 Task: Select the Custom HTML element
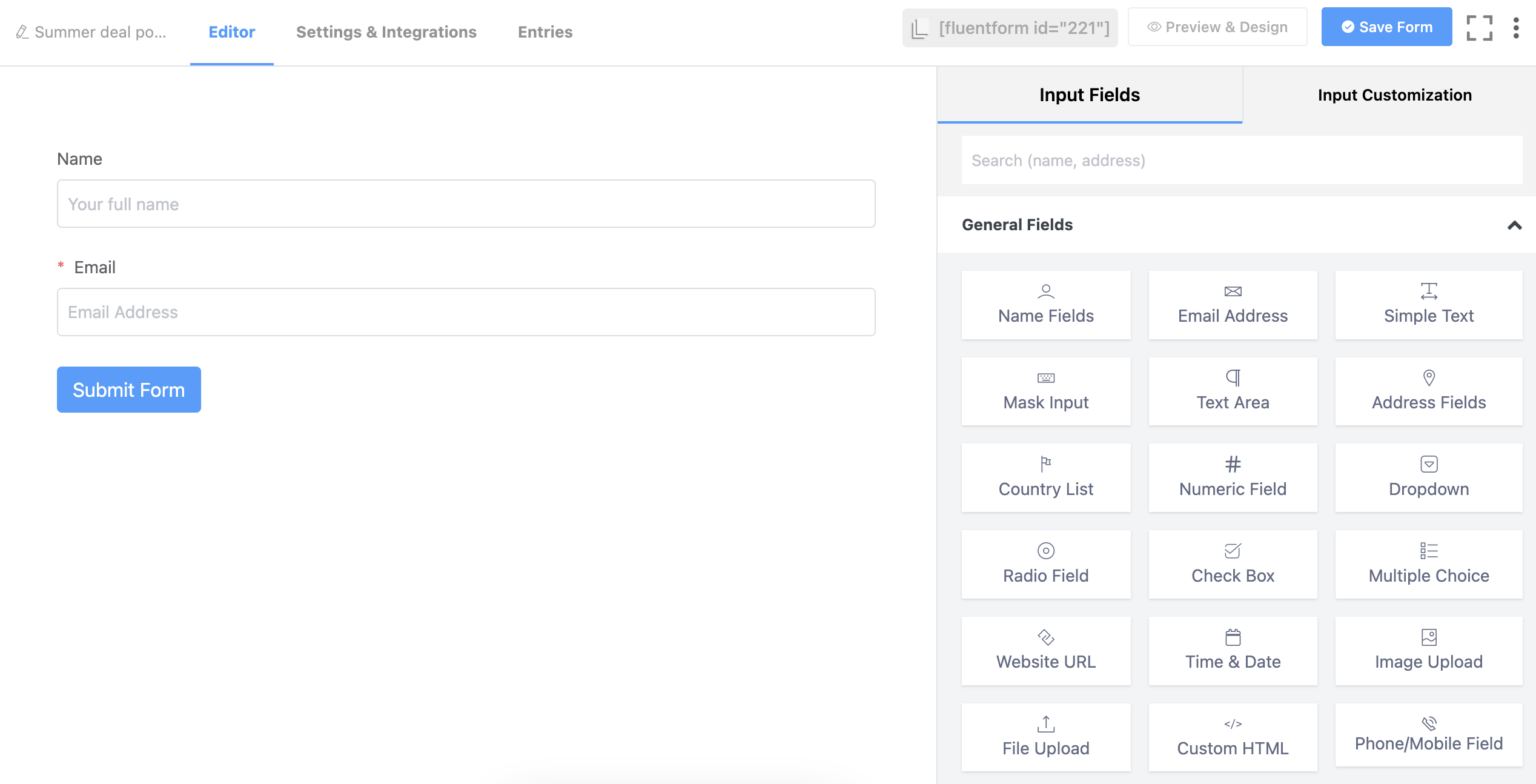1232,736
